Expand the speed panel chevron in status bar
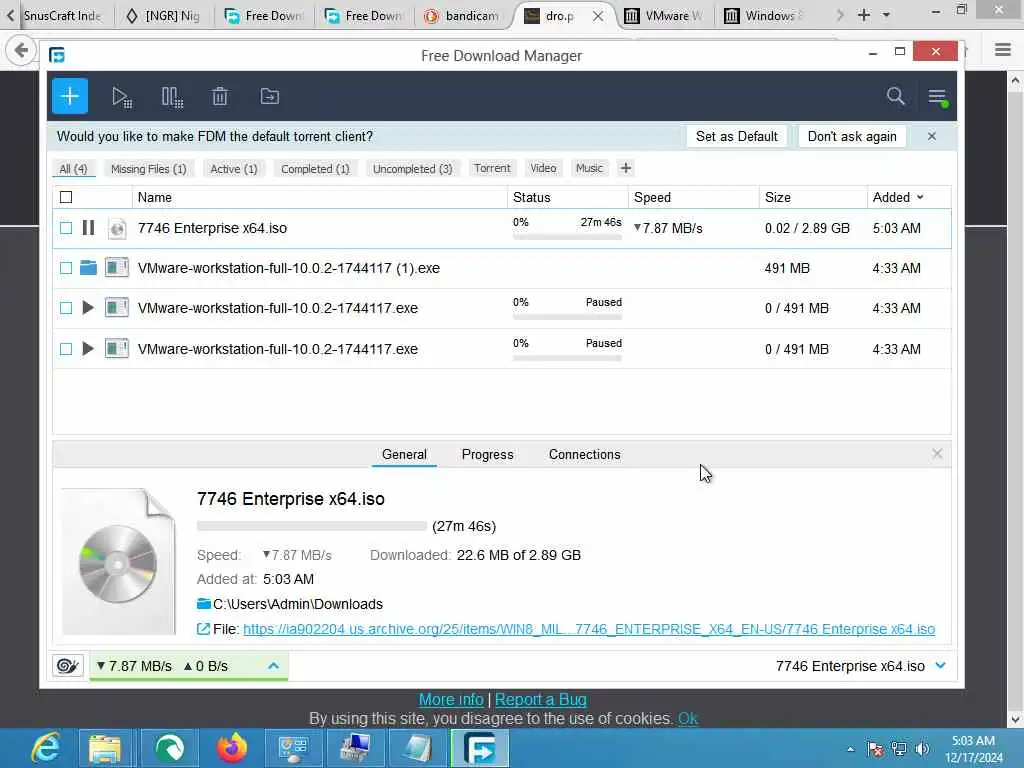1024x768 pixels. pos(274,665)
